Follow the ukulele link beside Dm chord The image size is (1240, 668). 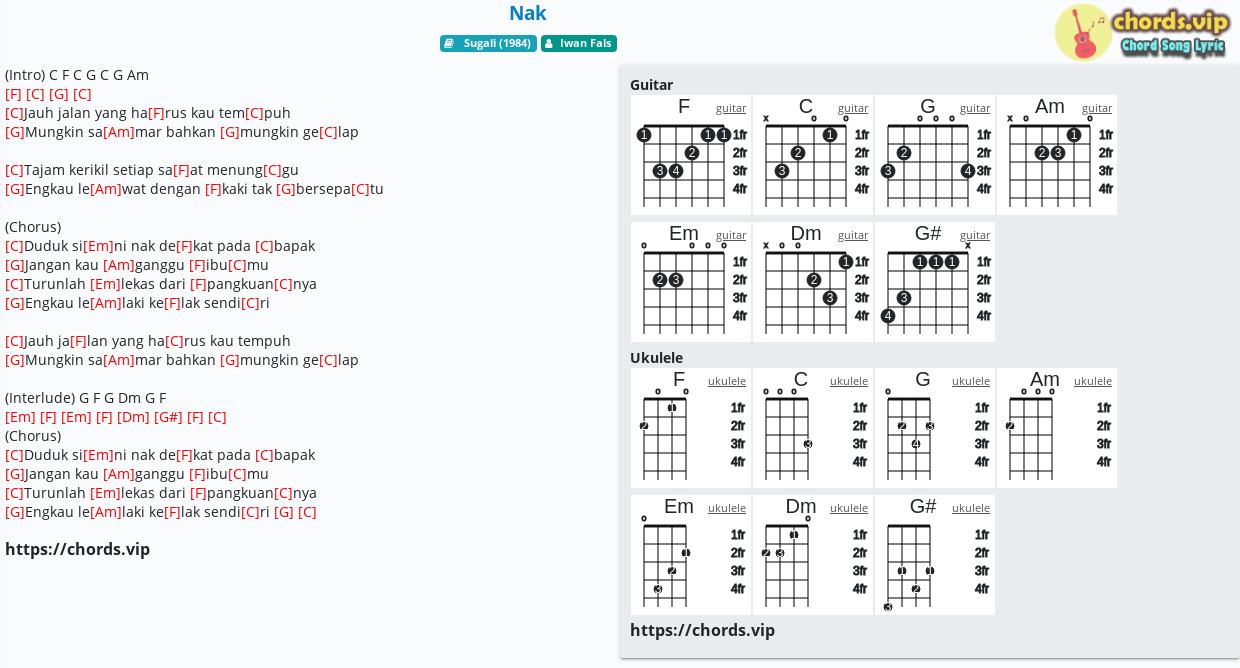tap(849, 508)
